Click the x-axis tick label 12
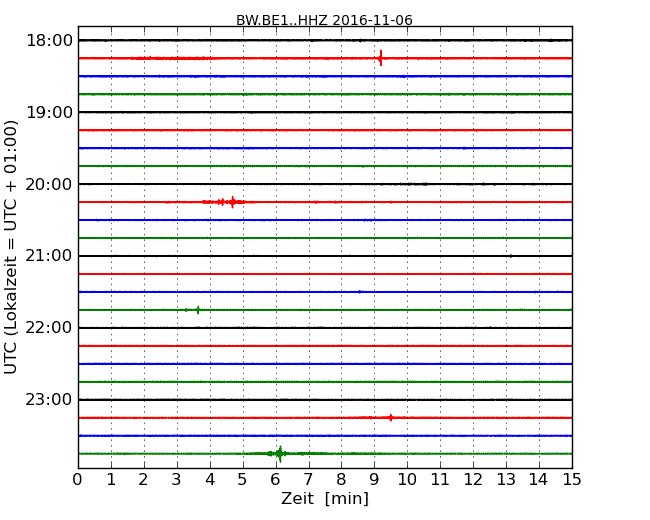650x520 pixels. (x=473, y=480)
